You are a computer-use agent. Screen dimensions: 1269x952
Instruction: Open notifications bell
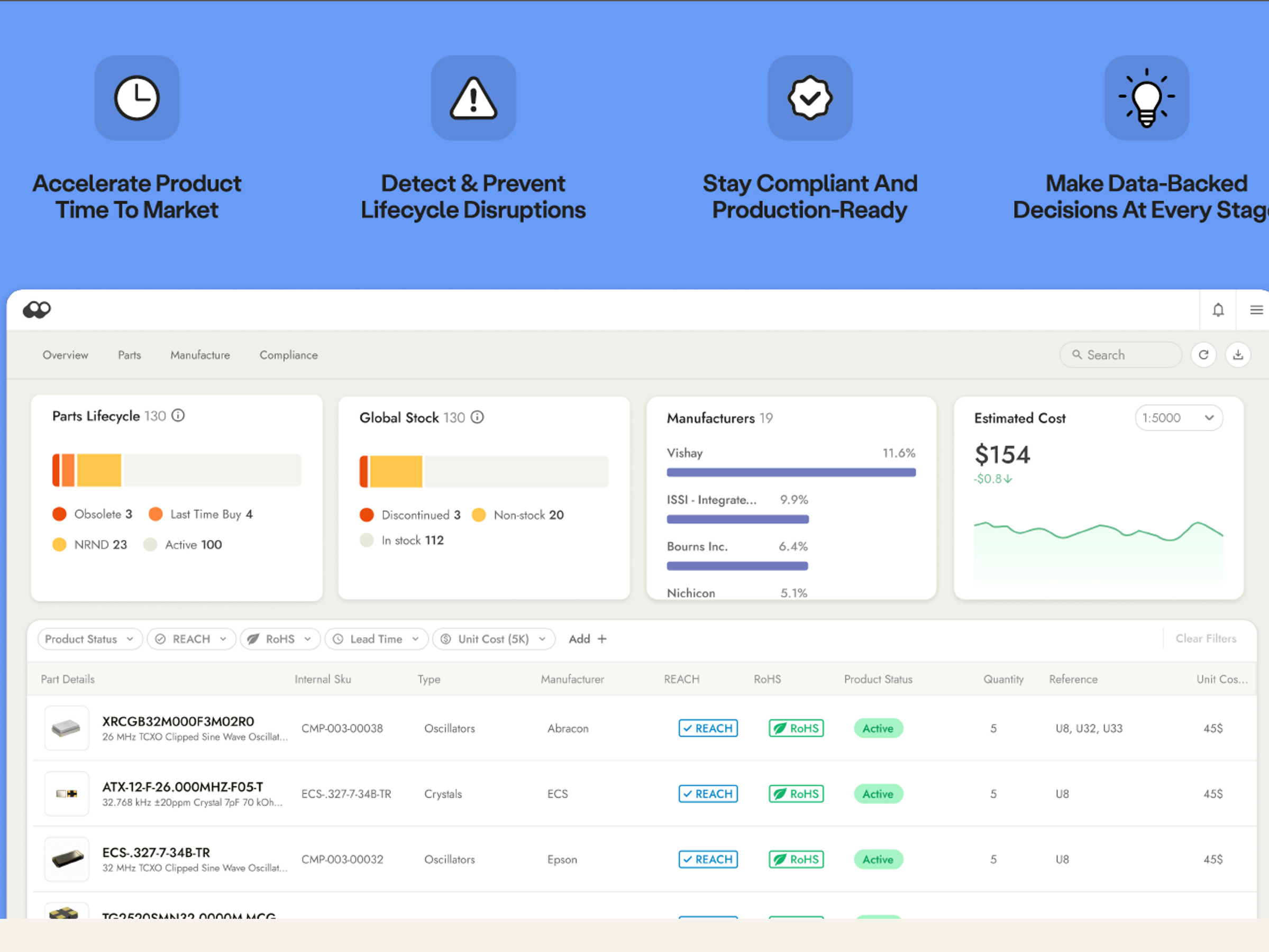[1218, 310]
